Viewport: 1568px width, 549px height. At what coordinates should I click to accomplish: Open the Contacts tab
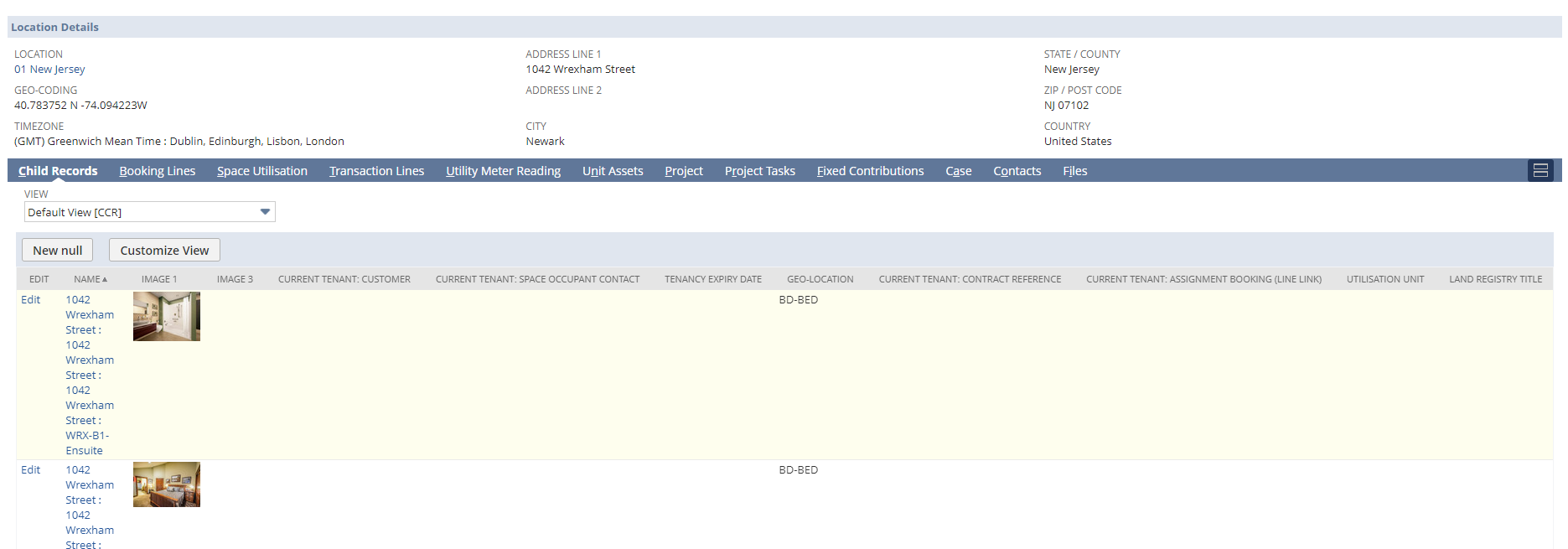pyautogui.click(x=1017, y=171)
